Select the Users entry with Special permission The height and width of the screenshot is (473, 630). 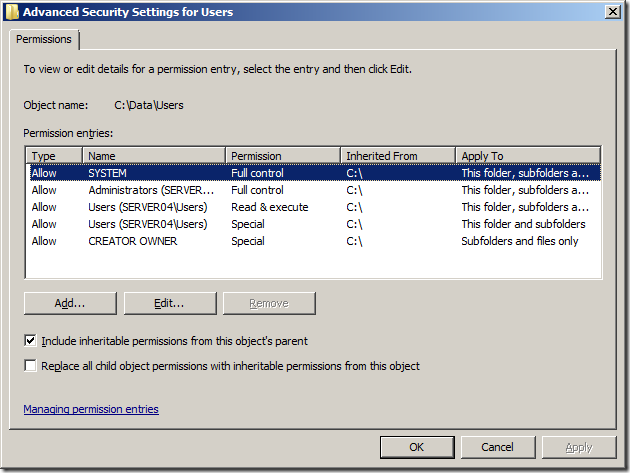tap(147, 224)
